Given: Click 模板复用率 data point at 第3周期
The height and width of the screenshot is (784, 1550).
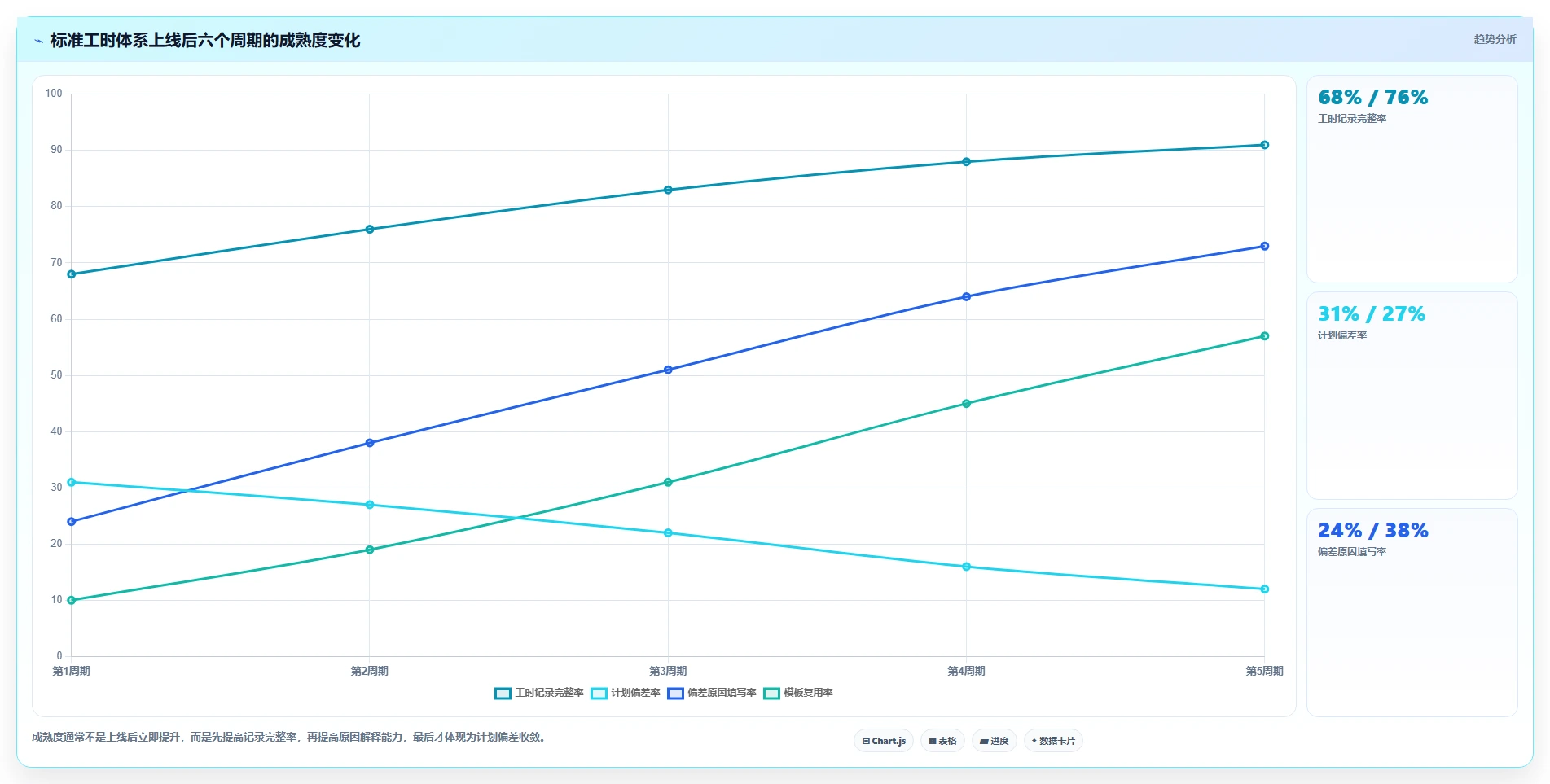Looking at the screenshot, I should 668,482.
